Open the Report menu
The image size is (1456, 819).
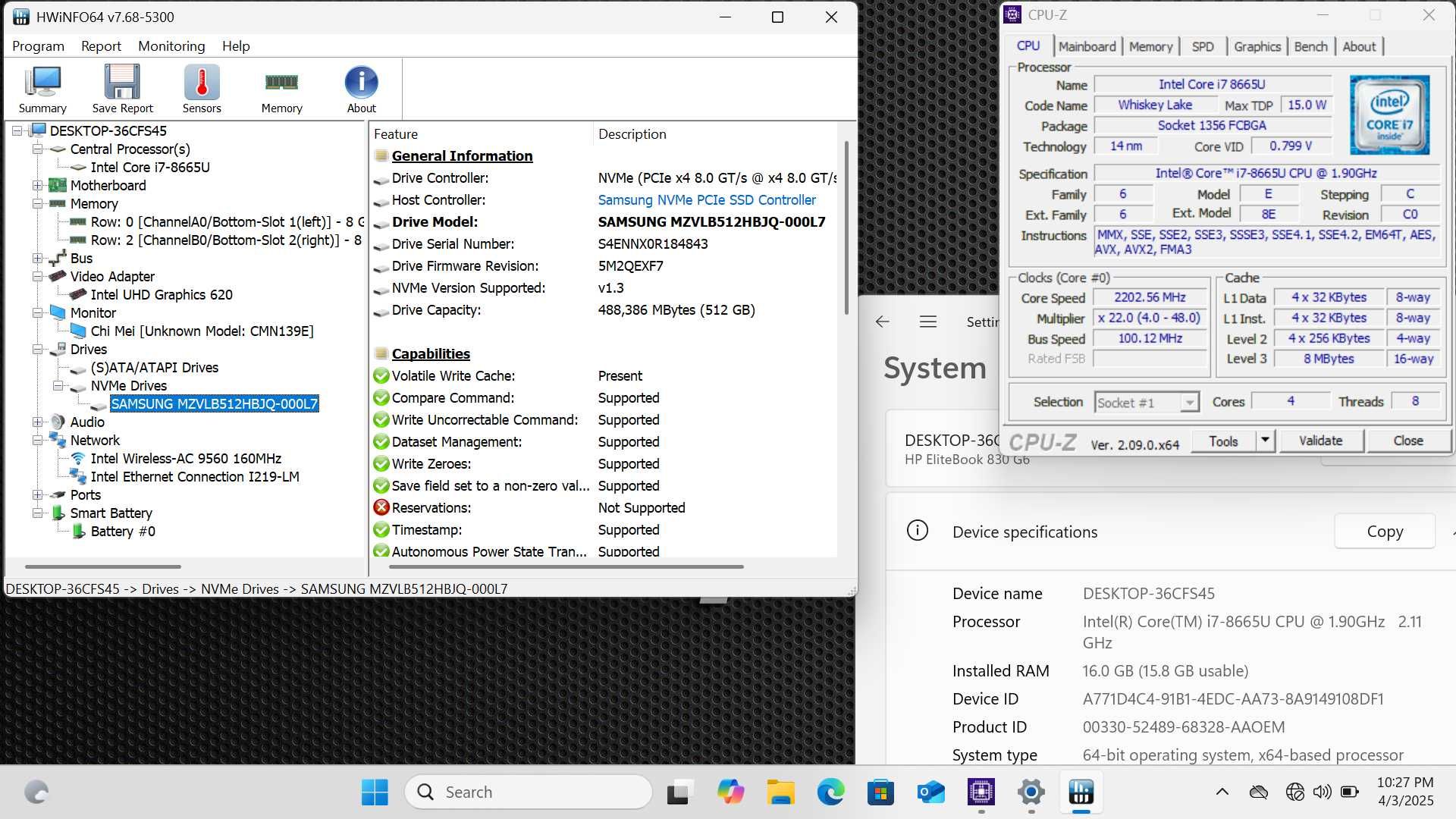coord(101,45)
